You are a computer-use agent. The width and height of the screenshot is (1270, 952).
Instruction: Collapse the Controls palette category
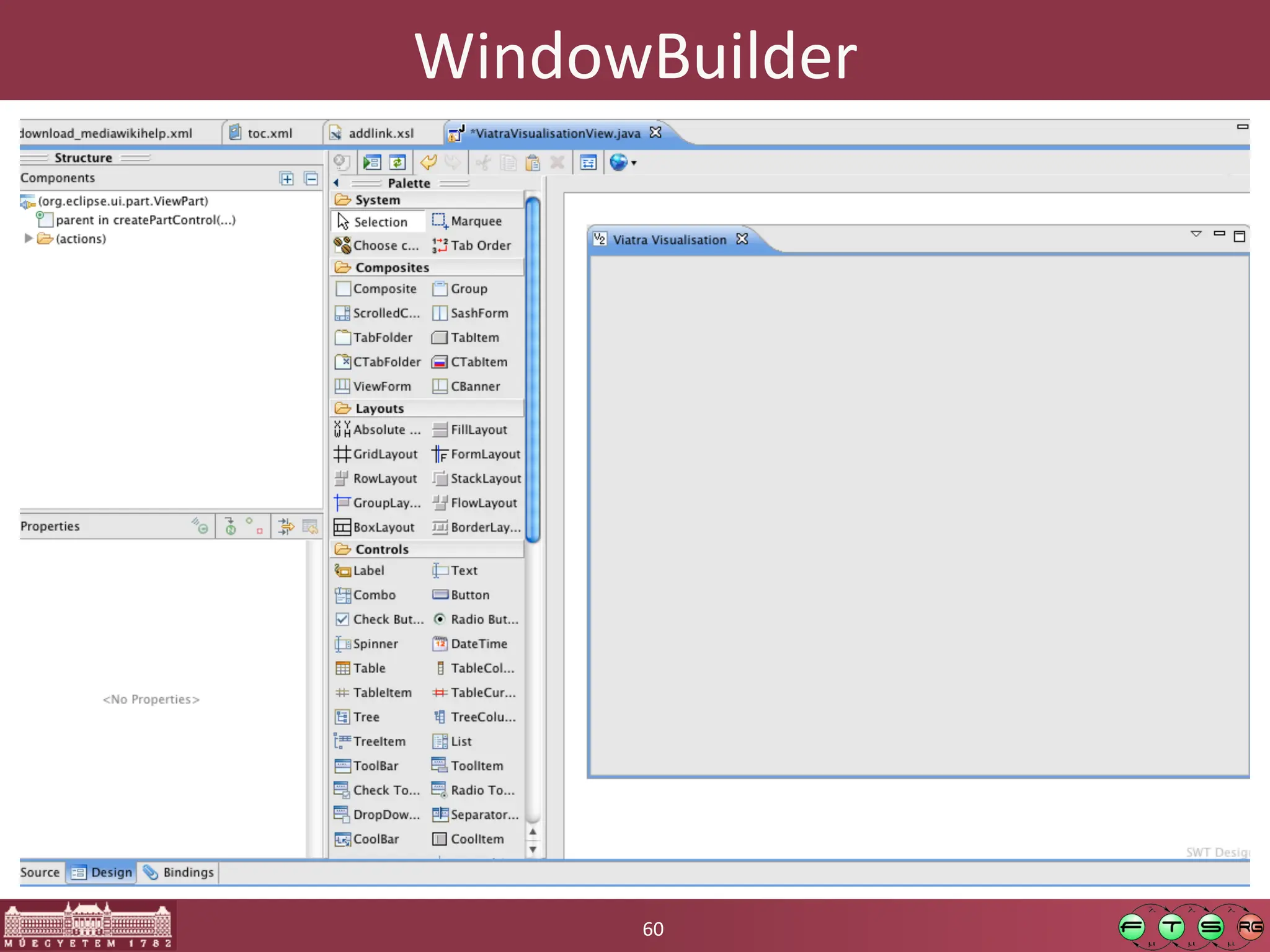pos(427,549)
